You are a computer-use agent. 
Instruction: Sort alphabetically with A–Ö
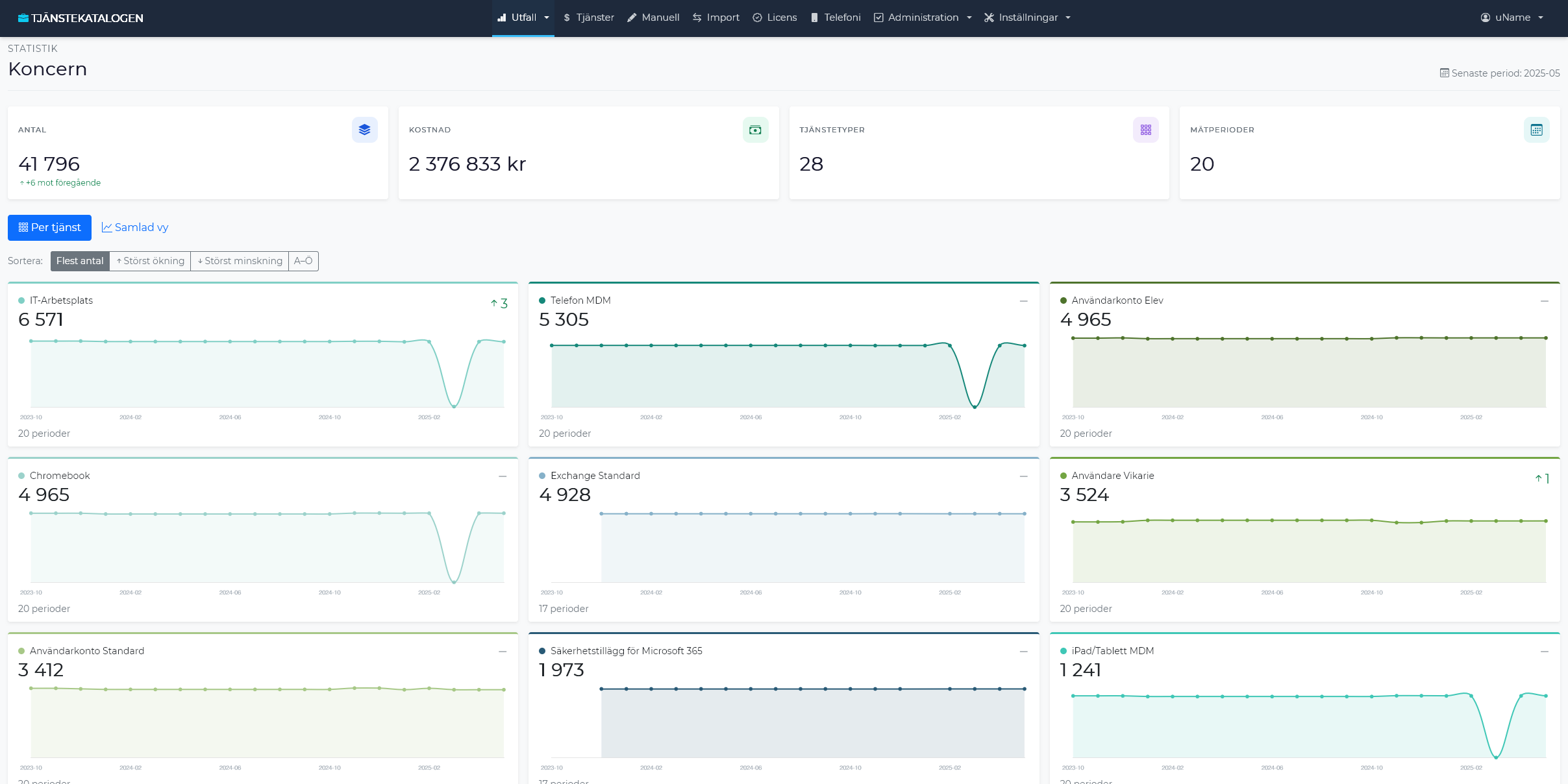tap(303, 261)
